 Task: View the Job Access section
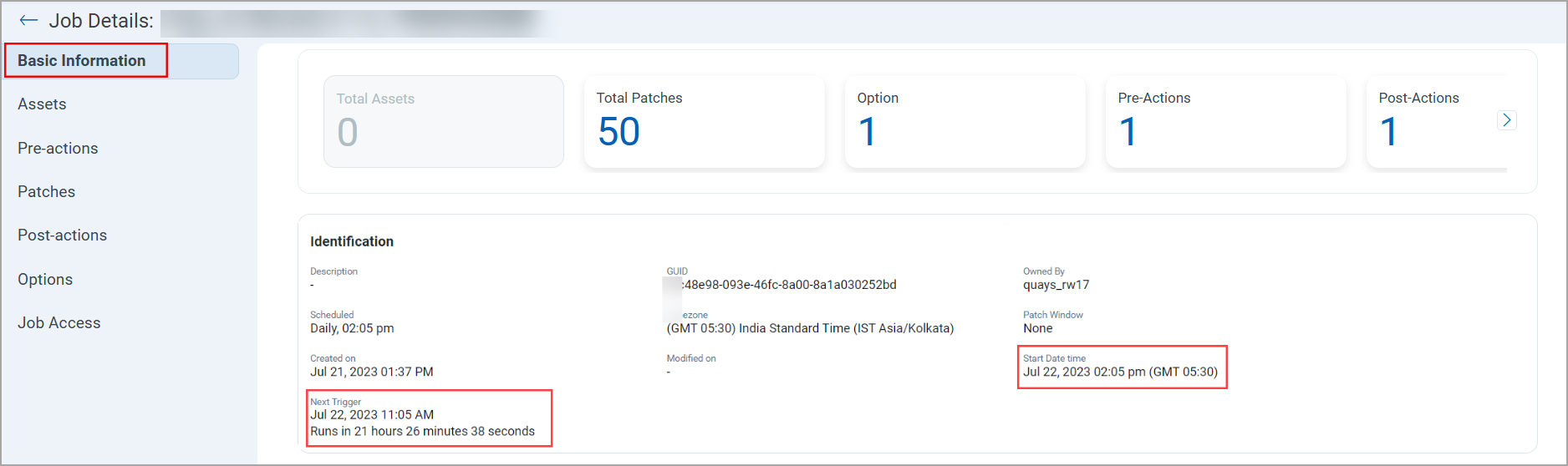[59, 323]
